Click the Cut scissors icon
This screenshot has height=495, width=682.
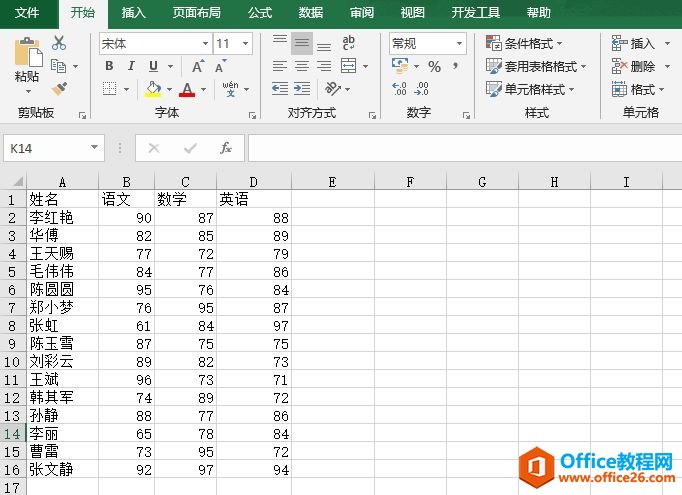[x=59, y=43]
